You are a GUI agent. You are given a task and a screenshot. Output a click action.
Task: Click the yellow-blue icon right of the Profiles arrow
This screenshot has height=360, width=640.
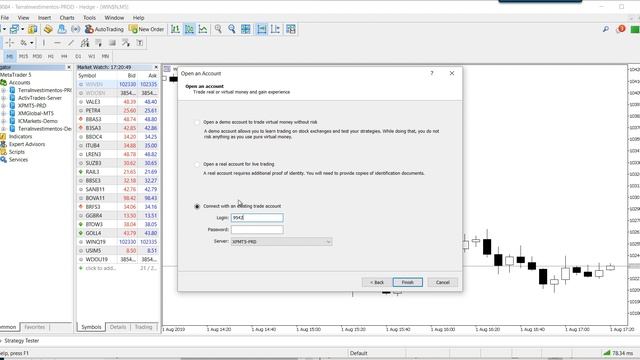33,29
